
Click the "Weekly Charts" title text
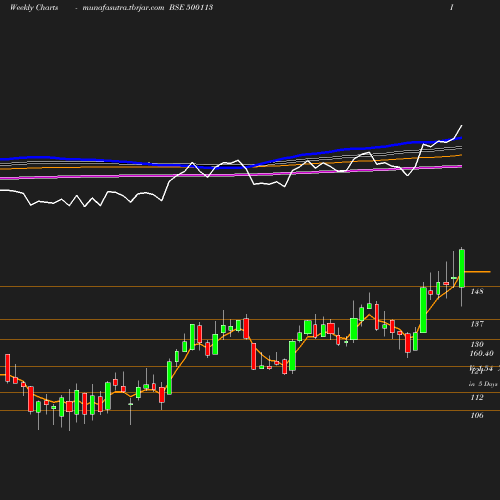point(34,8)
